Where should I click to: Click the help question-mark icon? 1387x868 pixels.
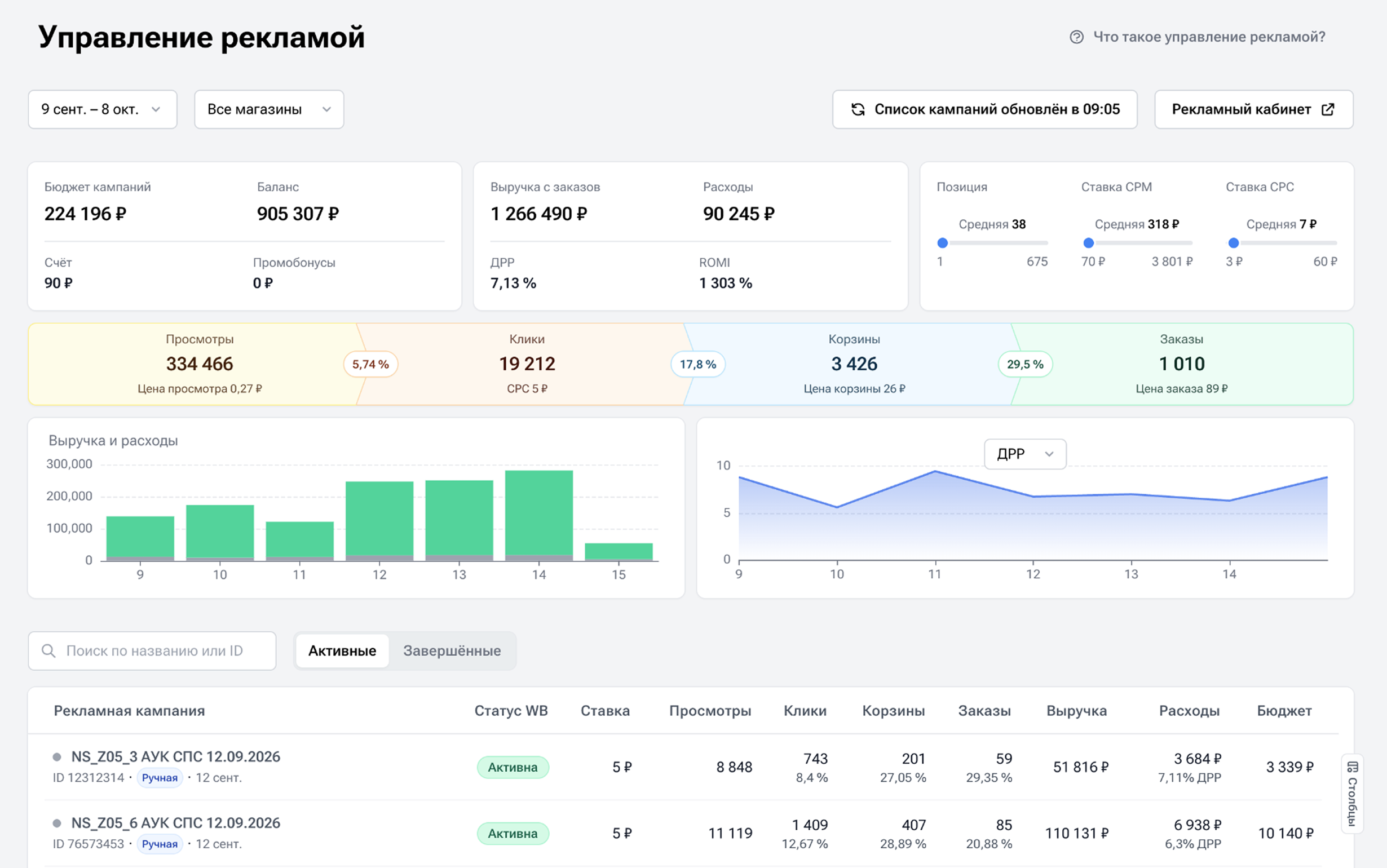(x=1076, y=37)
